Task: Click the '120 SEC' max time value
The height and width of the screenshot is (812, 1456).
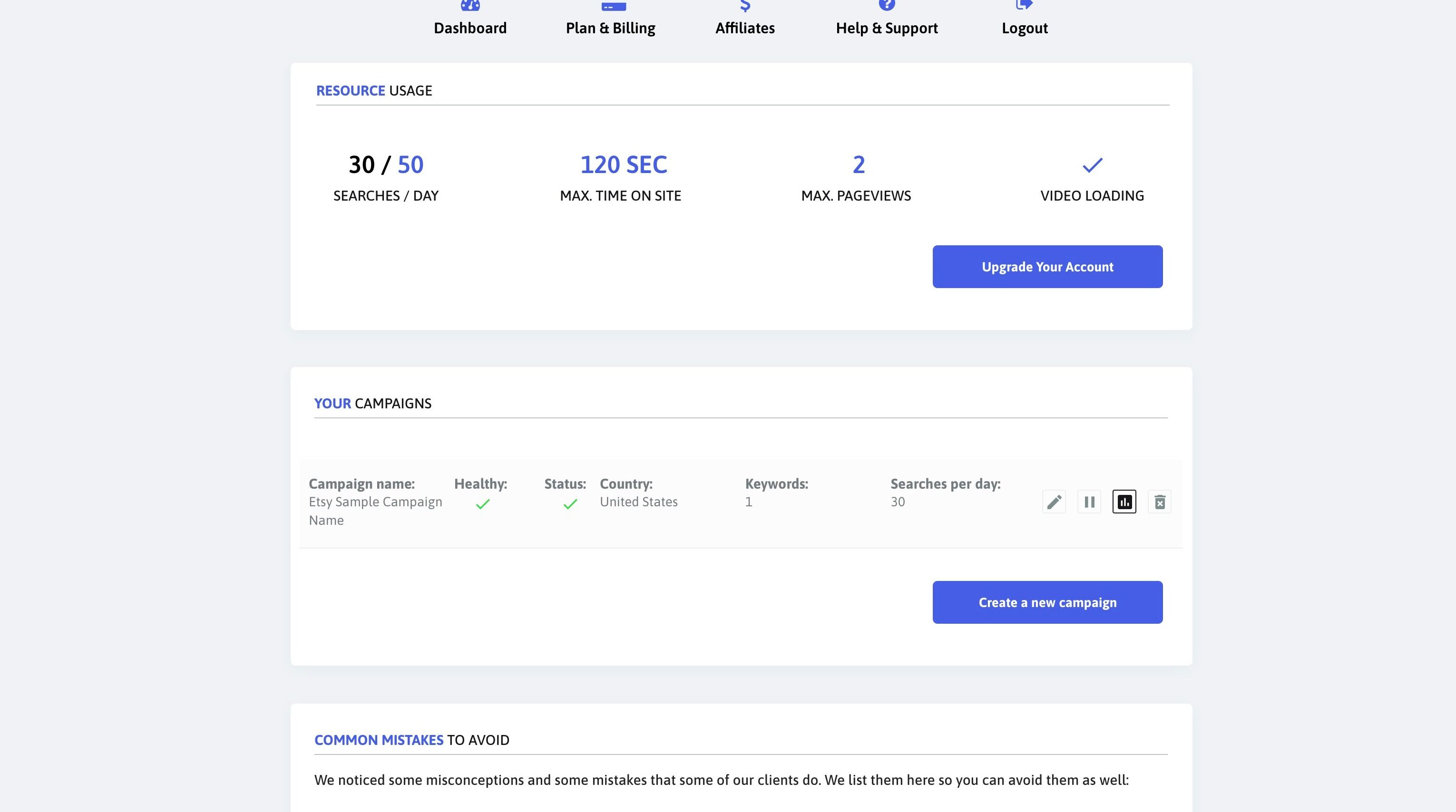Action: point(624,165)
